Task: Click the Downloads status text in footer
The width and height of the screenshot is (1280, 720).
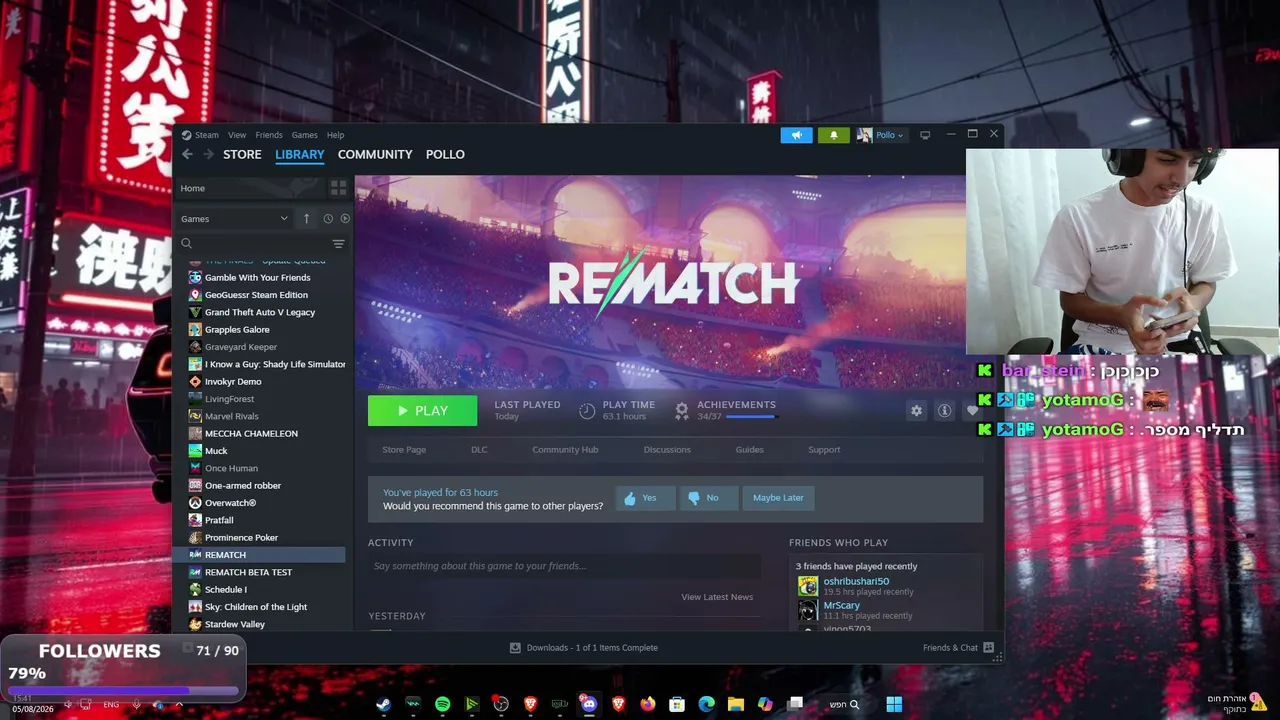Action: 592,648
